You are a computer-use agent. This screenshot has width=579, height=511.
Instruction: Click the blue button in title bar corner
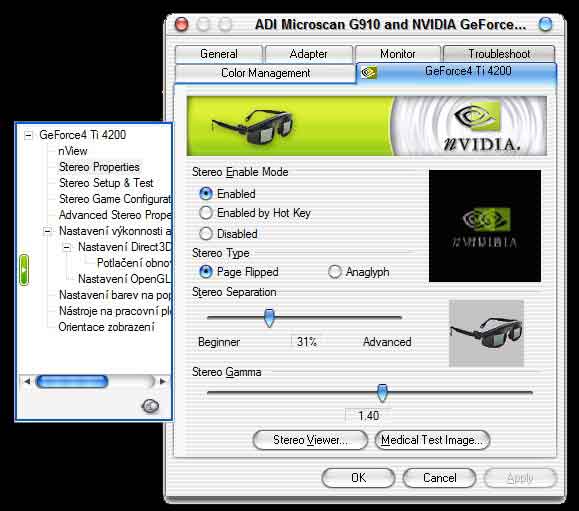[545, 25]
